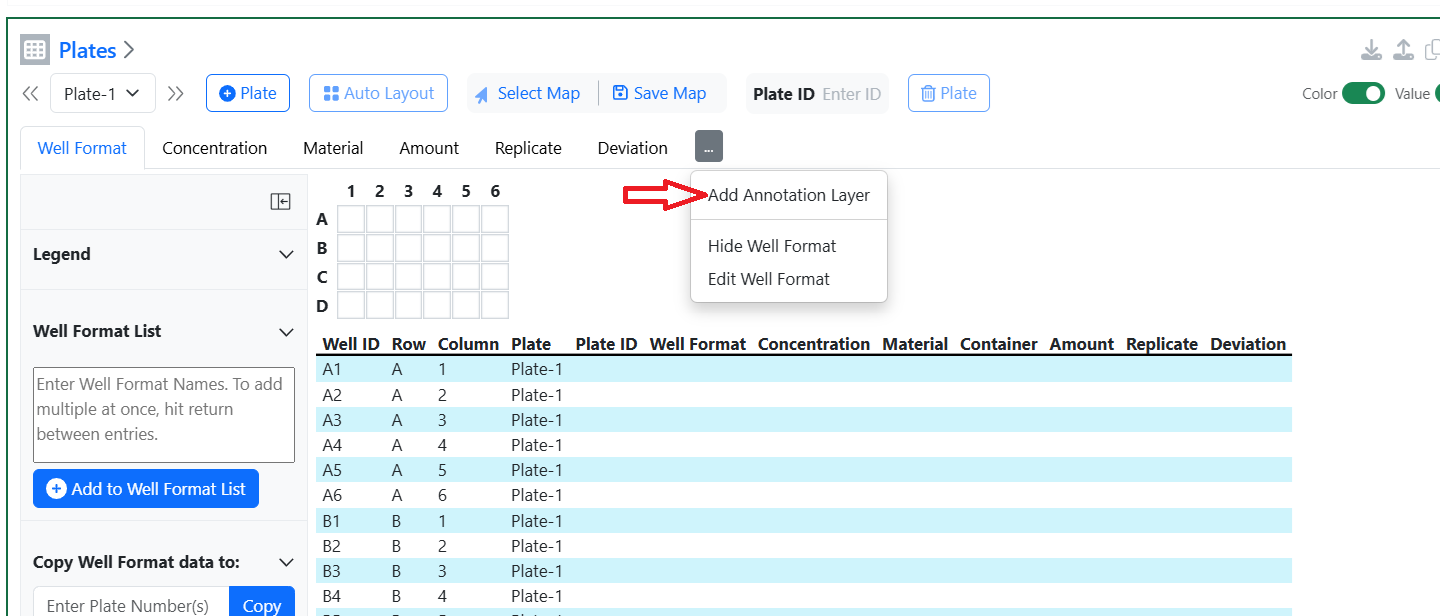Click plate grid row header C
The image size is (1440, 616).
point(322,277)
